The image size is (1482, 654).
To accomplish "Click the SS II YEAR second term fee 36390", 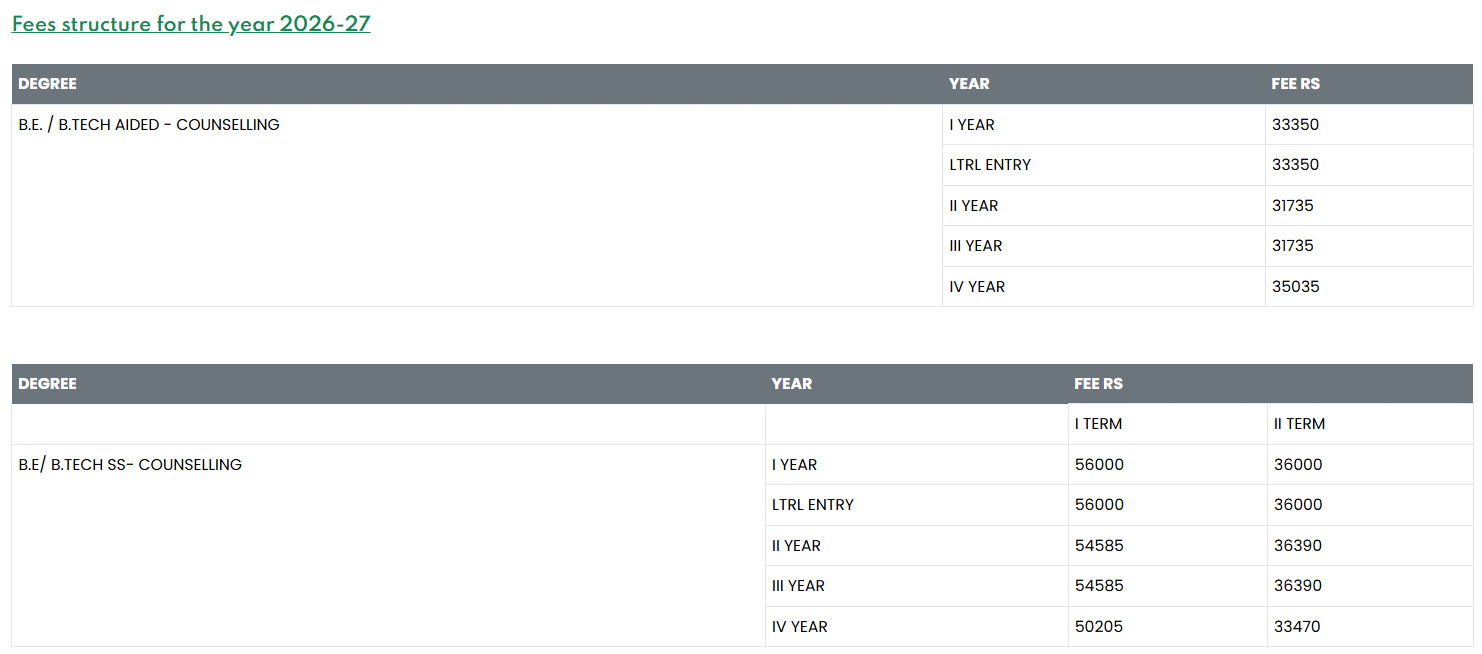I will [1297, 546].
